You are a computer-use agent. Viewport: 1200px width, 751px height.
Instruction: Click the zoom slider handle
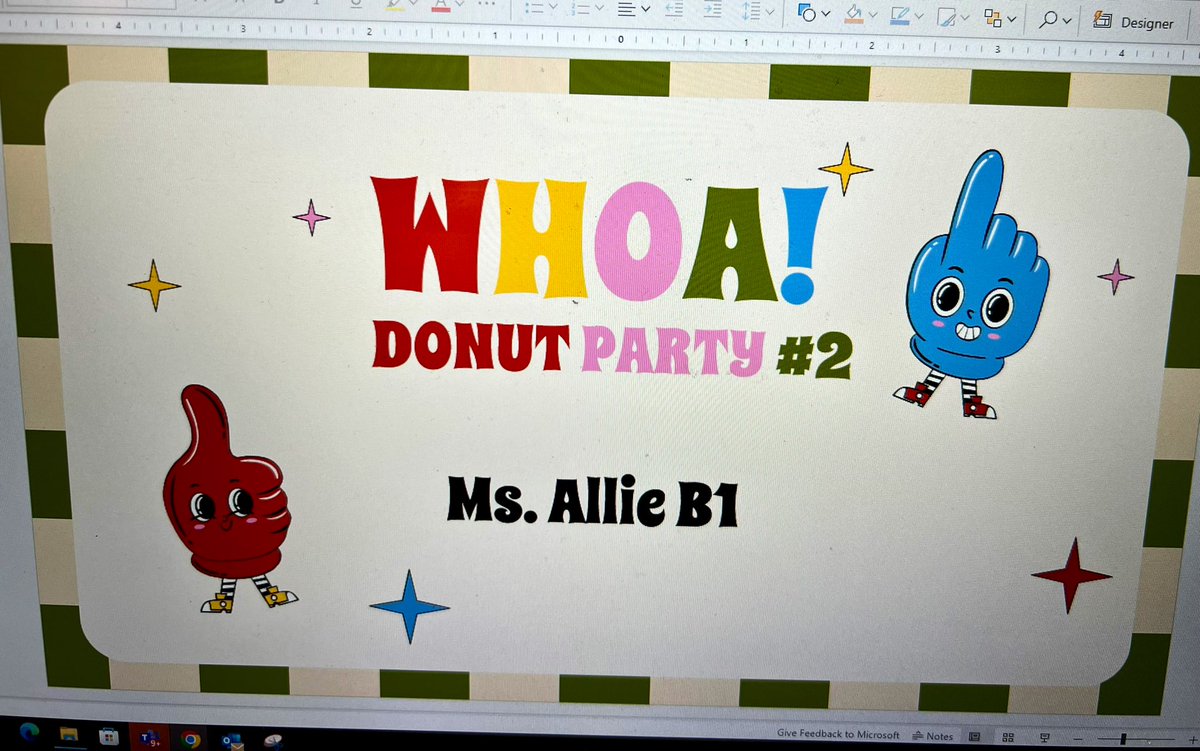[x=1124, y=740]
